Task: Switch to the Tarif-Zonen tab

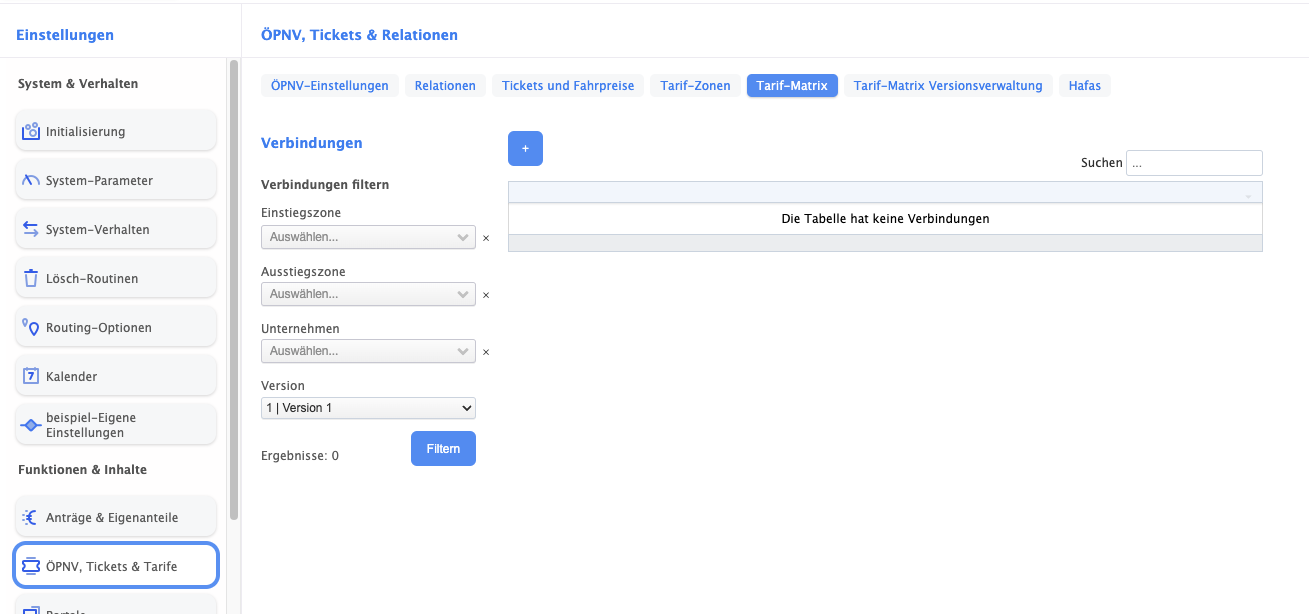Action: point(695,86)
